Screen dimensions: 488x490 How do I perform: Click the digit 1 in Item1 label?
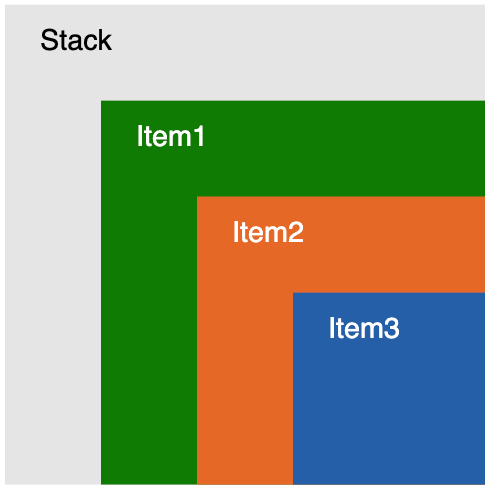[199, 136]
